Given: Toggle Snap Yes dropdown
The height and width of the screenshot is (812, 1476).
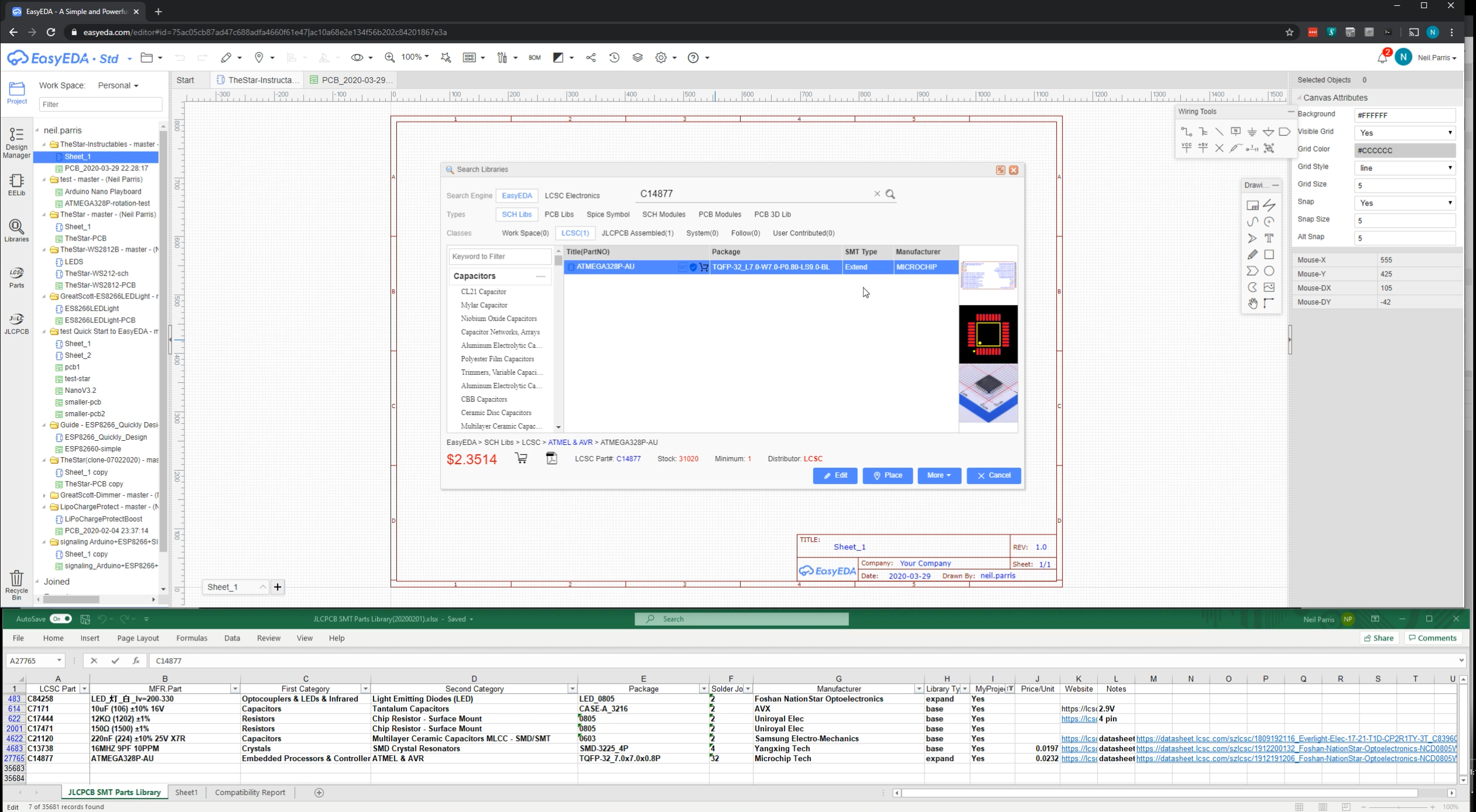Looking at the screenshot, I should [1451, 202].
